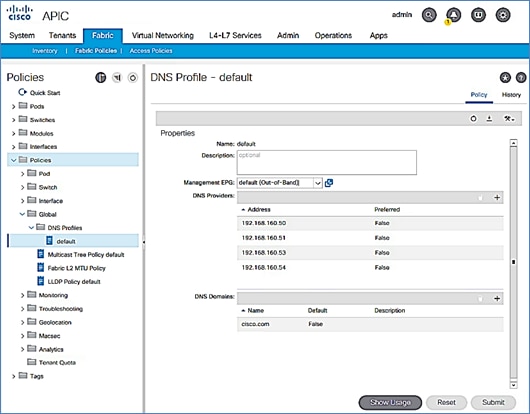Click the Quick Start icon
Viewport: 530px width, 414px height.
click(22, 92)
